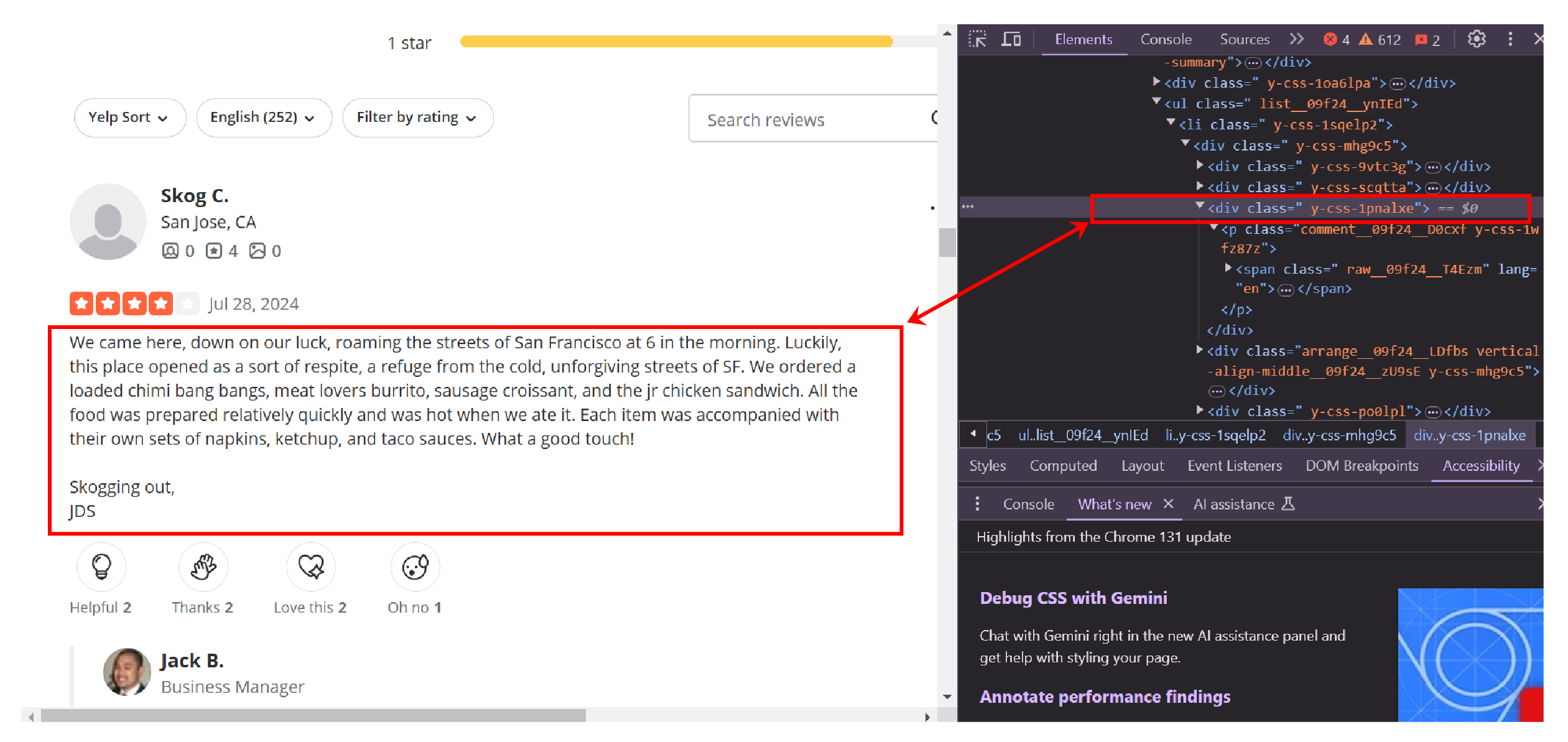Screen dimensions: 1568x742
Task: Collapse the selected div y-css-1pnalxe node
Action: [x=1200, y=206]
